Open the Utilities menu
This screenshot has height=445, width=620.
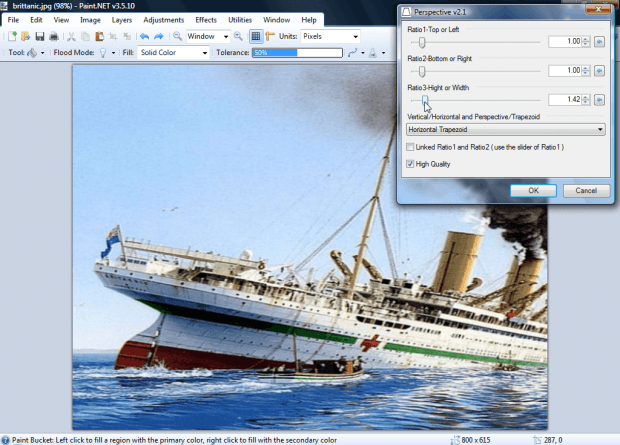[x=240, y=20]
